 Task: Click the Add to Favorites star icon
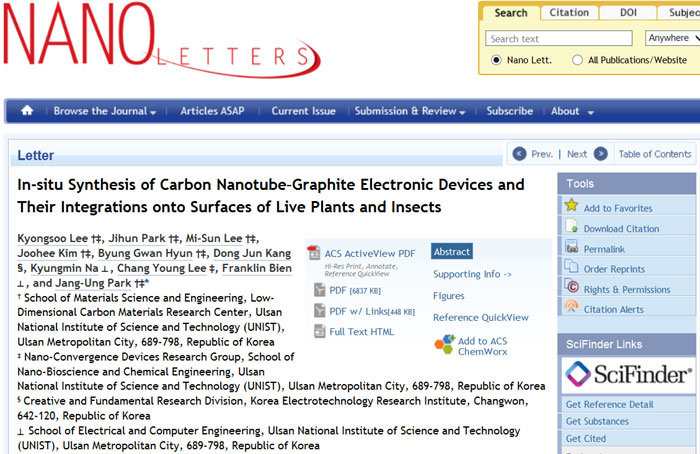click(571, 207)
